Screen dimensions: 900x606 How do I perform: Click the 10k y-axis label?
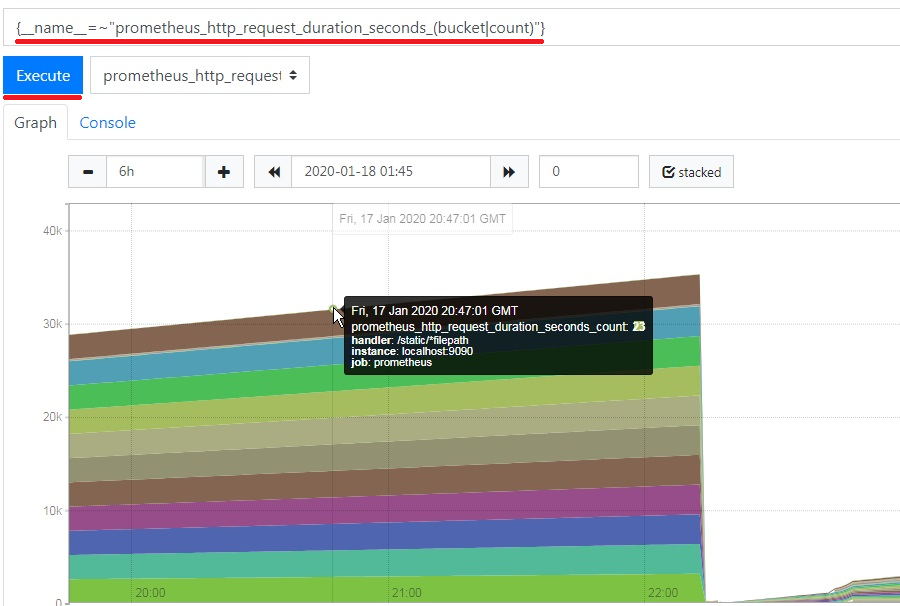click(52, 511)
